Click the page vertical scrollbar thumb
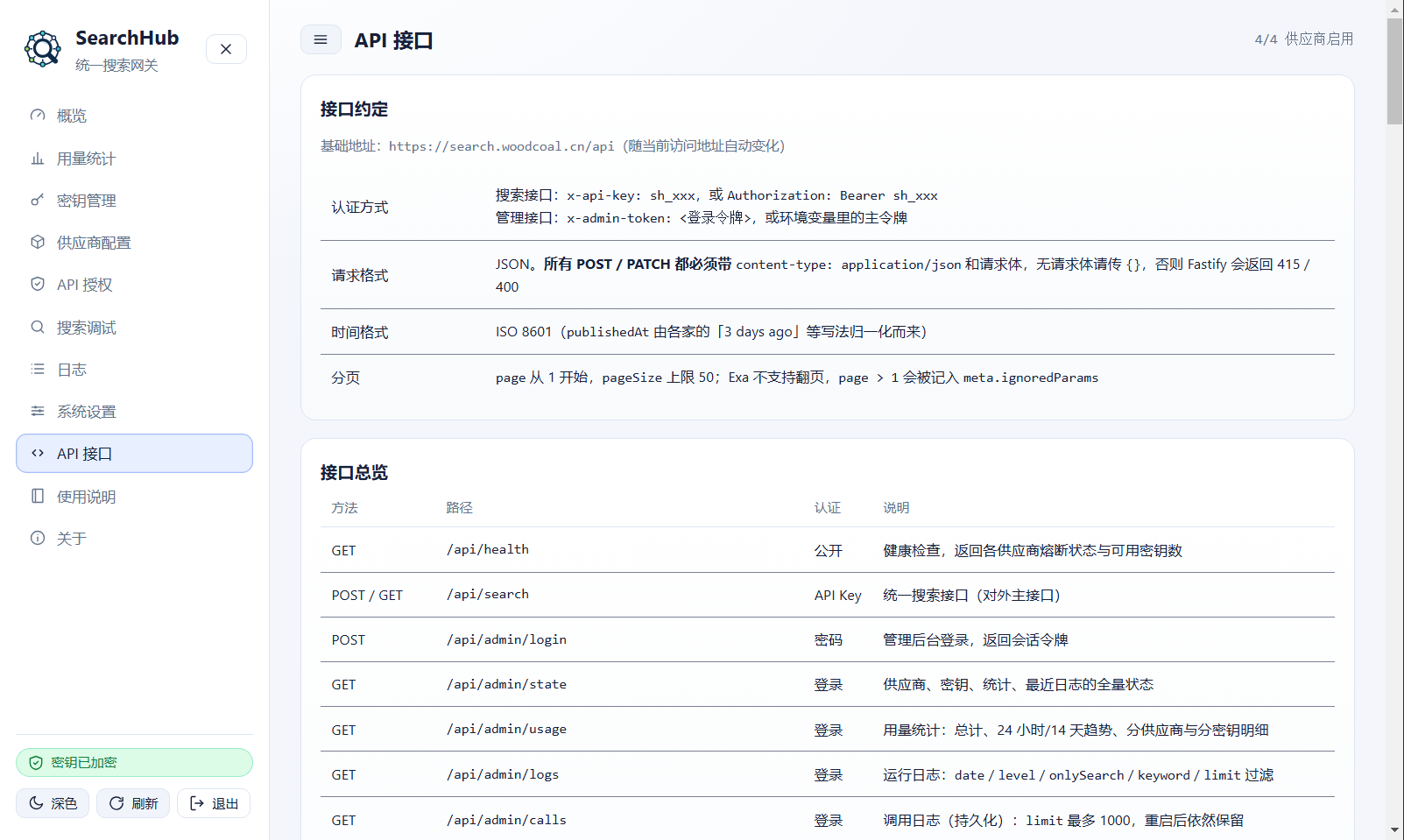This screenshot has height=840, width=1404. pyautogui.click(x=1395, y=72)
